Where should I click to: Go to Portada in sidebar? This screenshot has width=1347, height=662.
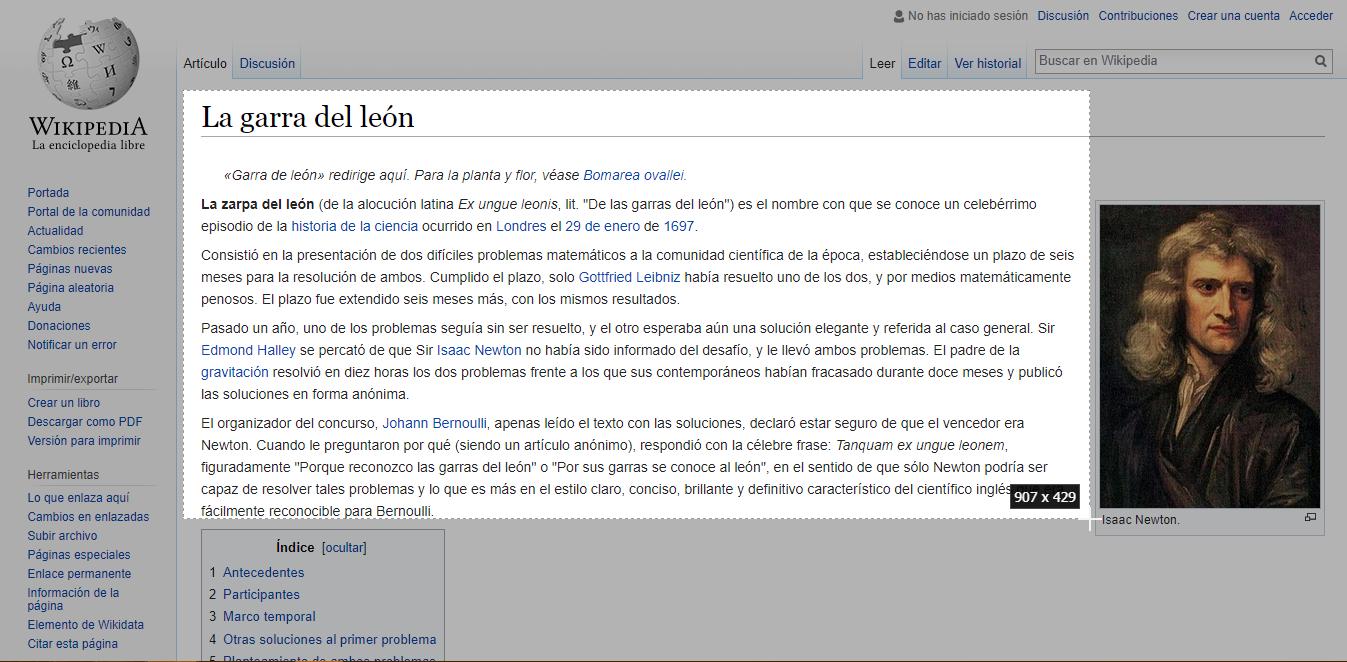(x=48, y=193)
